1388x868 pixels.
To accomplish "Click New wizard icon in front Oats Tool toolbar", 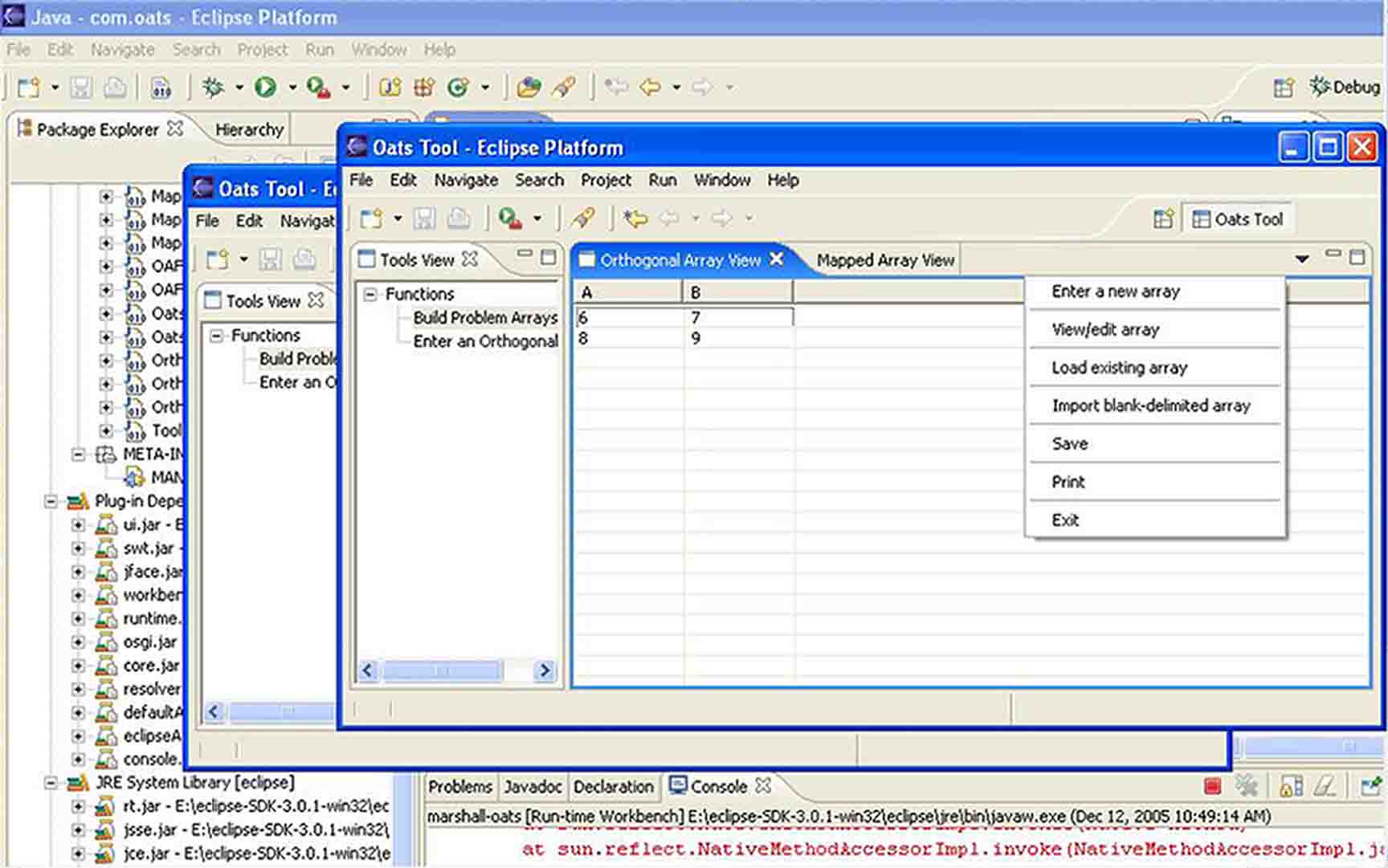I will [x=371, y=218].
